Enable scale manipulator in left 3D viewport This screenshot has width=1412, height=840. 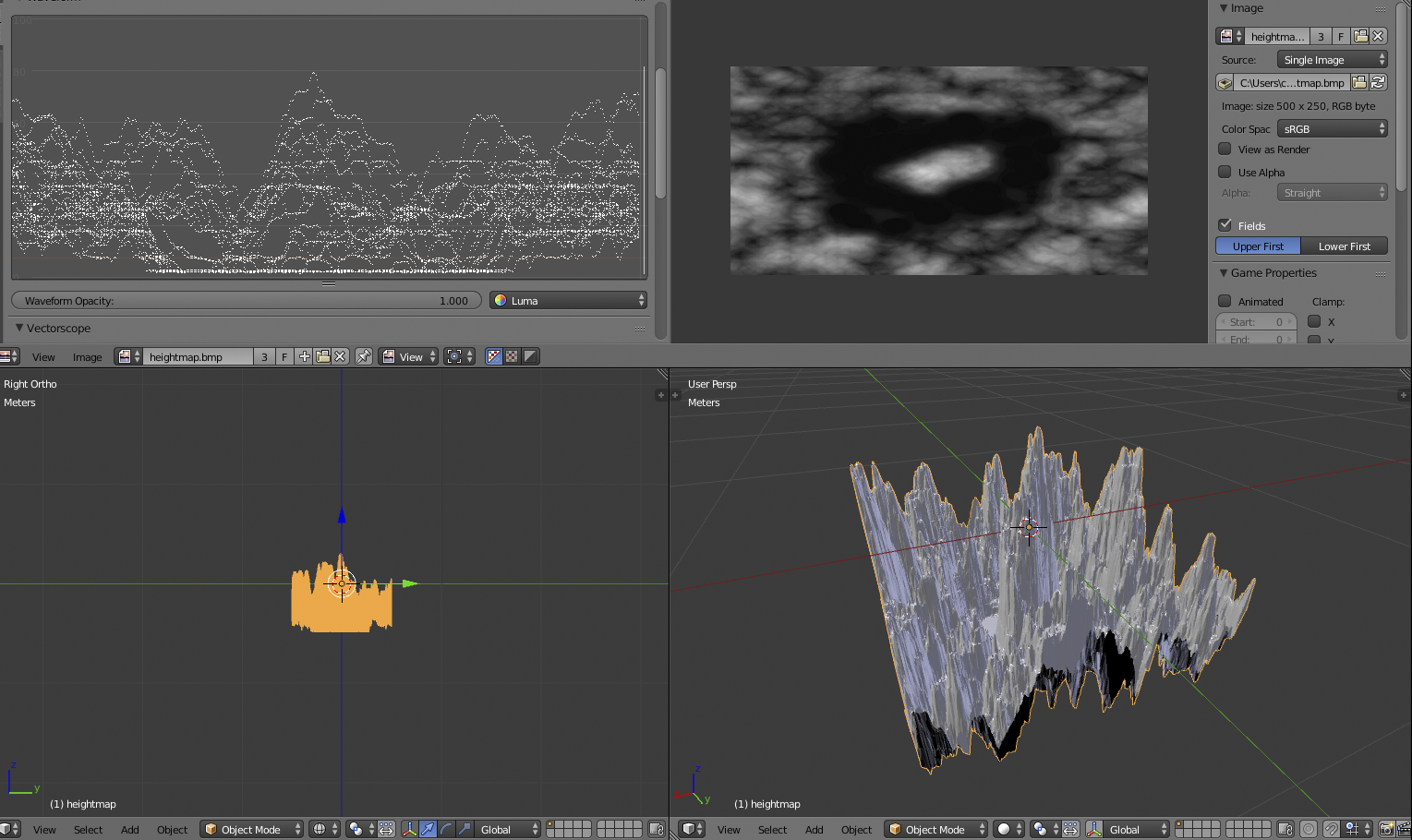465,829
